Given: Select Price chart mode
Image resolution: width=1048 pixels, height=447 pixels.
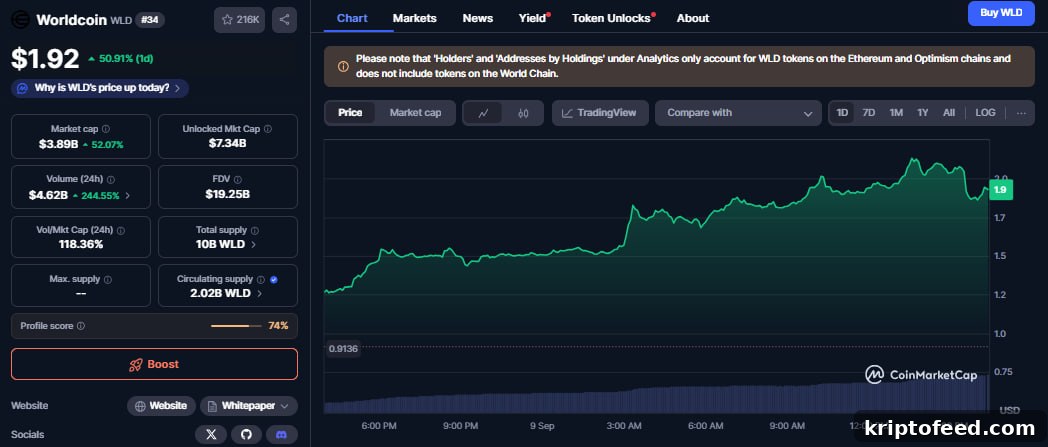Looking at the screenshot, I should 350,113.
